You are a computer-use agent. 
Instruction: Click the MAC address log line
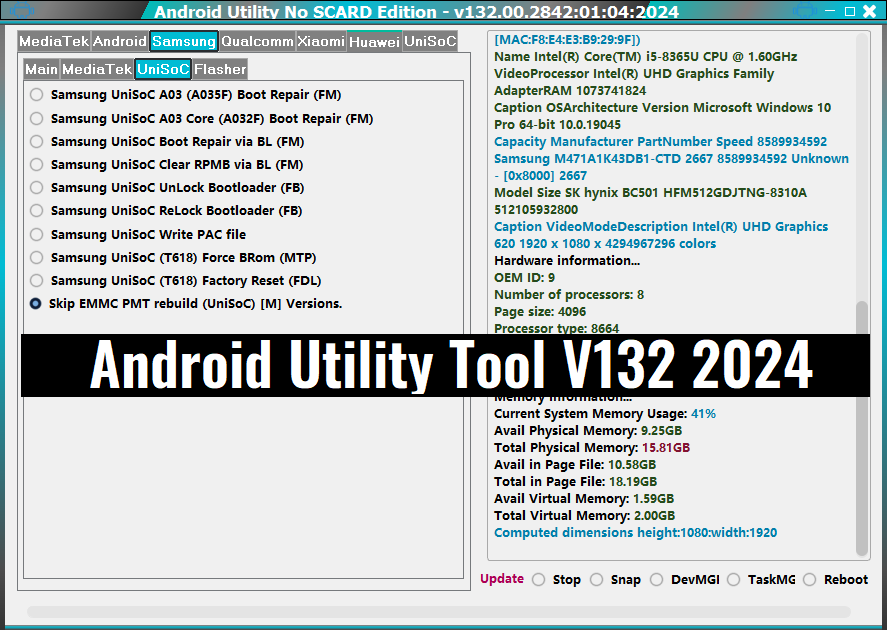[567, 40]
